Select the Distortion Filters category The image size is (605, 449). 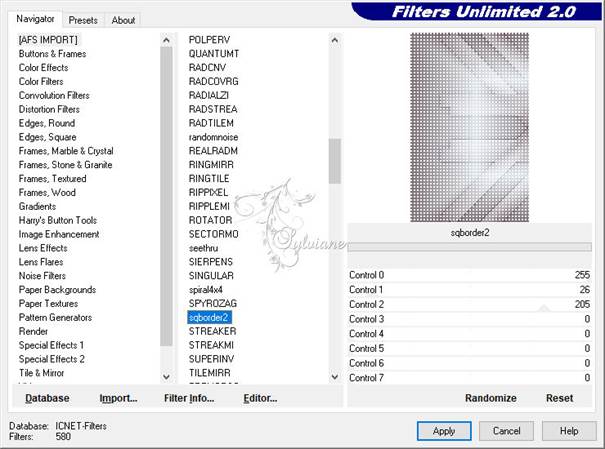coord(49,109)
